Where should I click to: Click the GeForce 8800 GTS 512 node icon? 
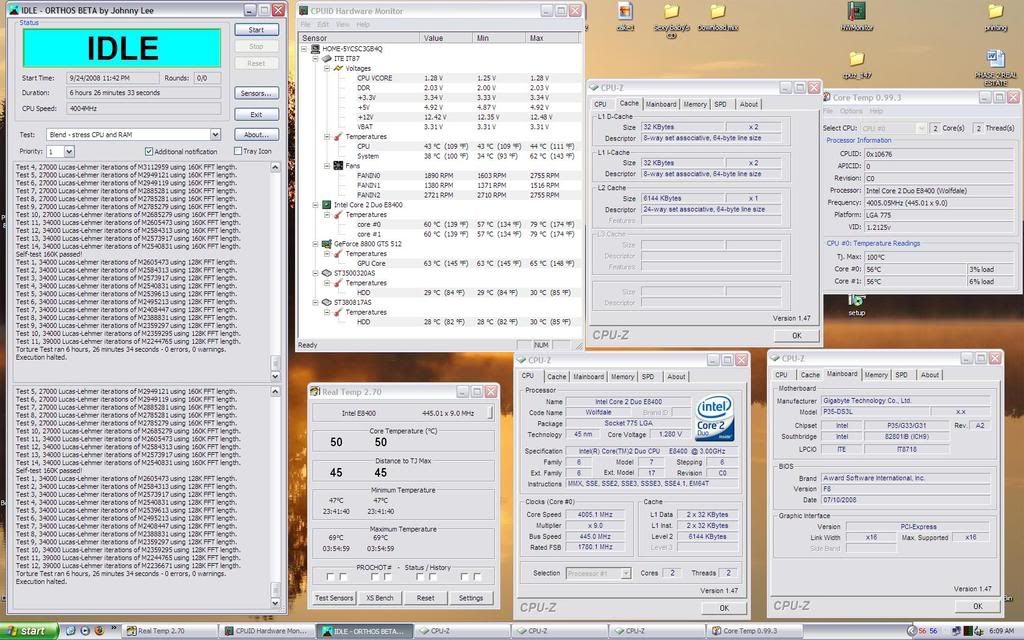point(315,243)
